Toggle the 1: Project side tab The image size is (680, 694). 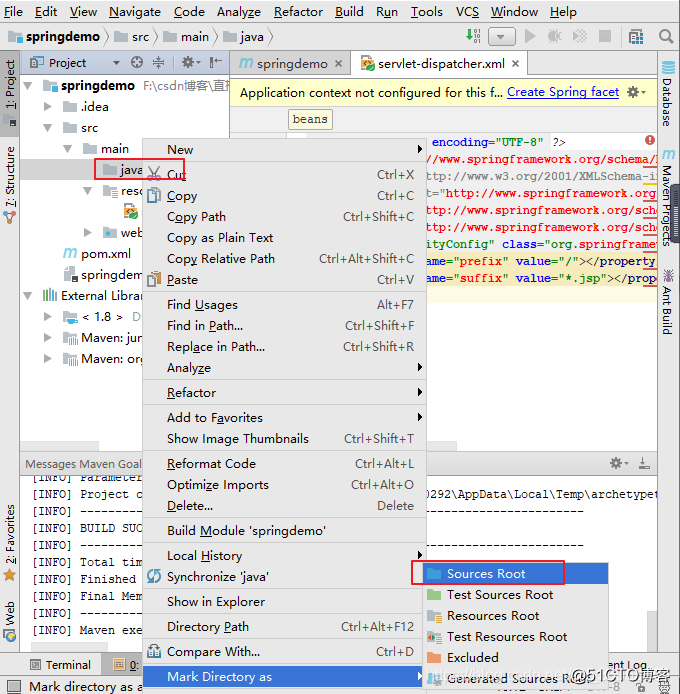click(x=10, y=93)
